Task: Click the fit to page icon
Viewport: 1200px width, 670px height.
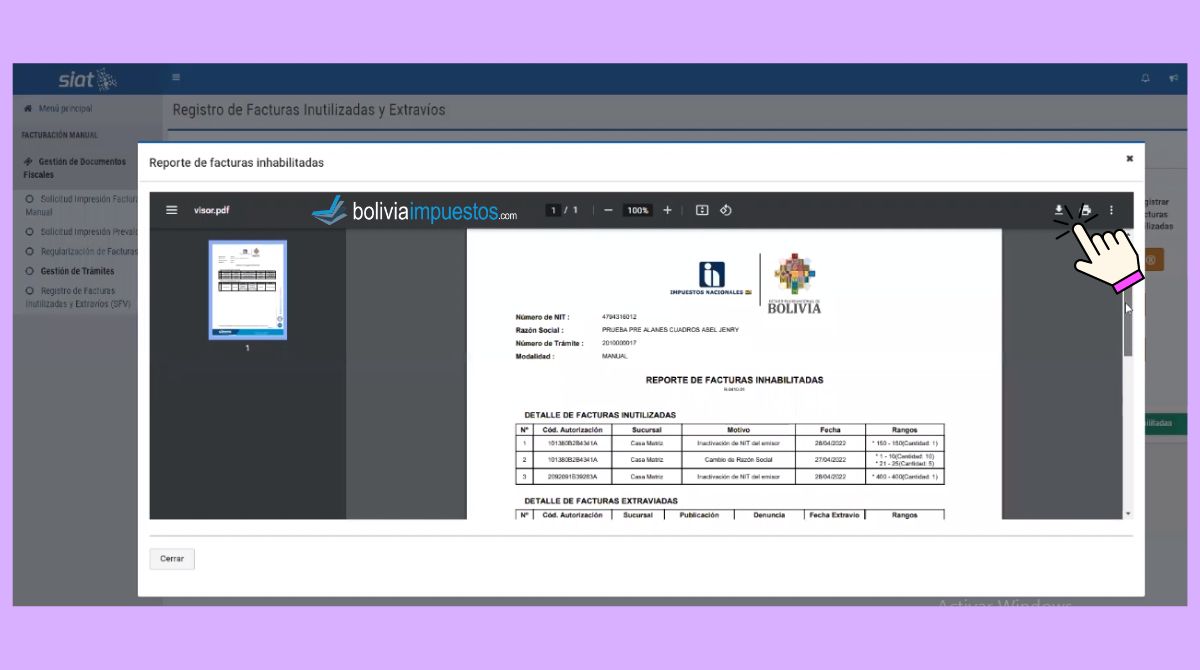Action: click(702, 210)
